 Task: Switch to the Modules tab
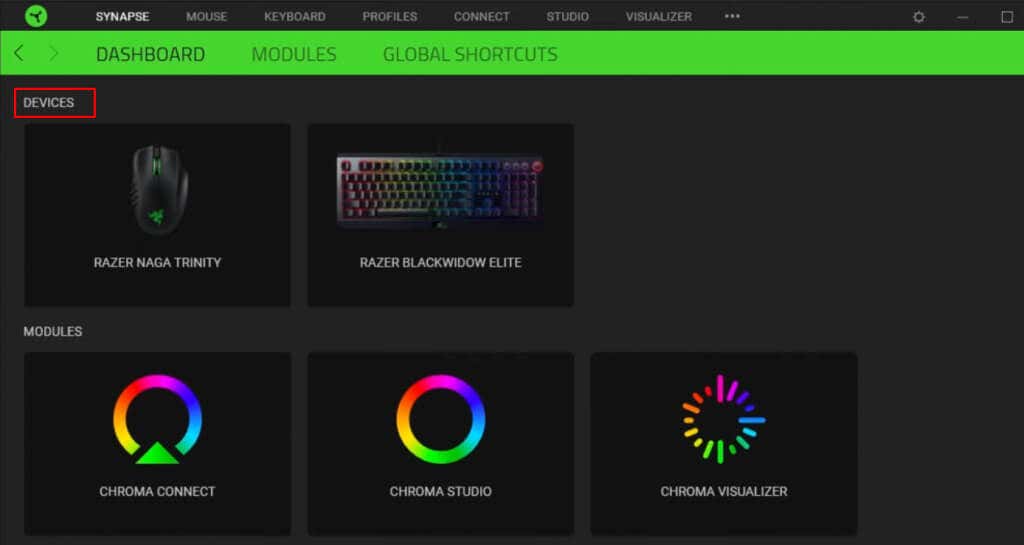coord(294,54)
